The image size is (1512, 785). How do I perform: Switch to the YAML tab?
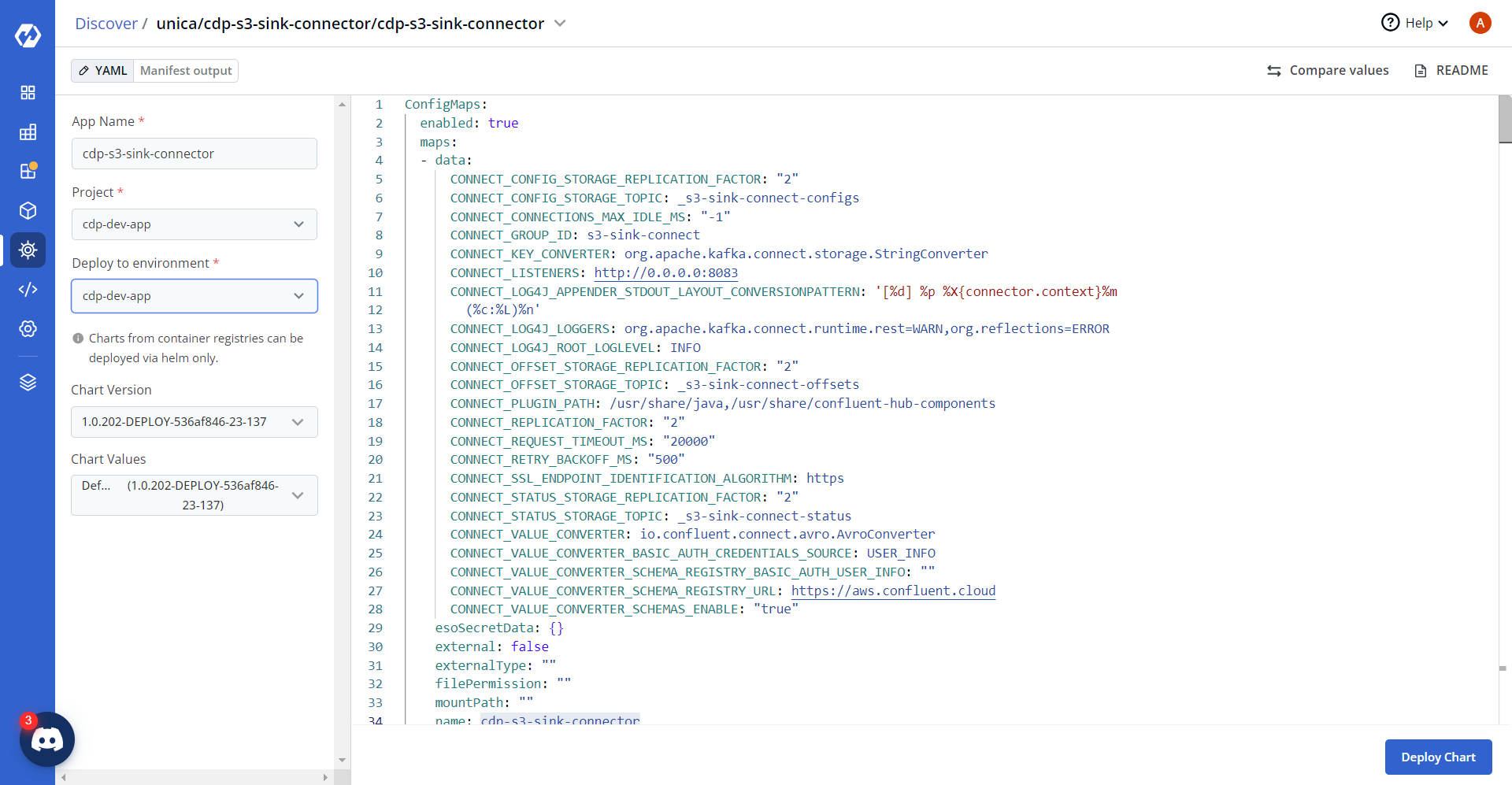pos(103,71)
